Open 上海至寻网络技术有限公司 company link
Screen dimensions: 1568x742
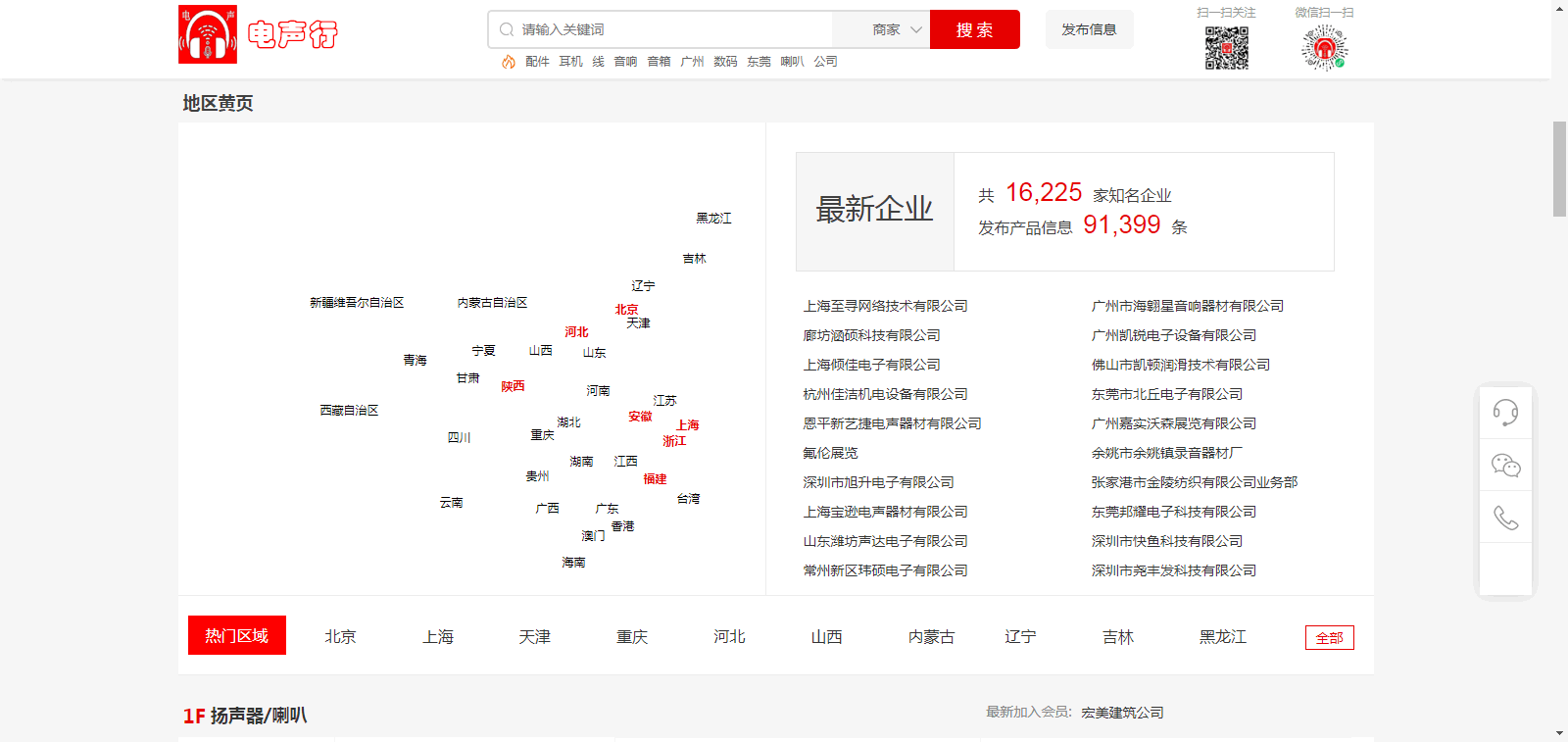pos(885,306)
